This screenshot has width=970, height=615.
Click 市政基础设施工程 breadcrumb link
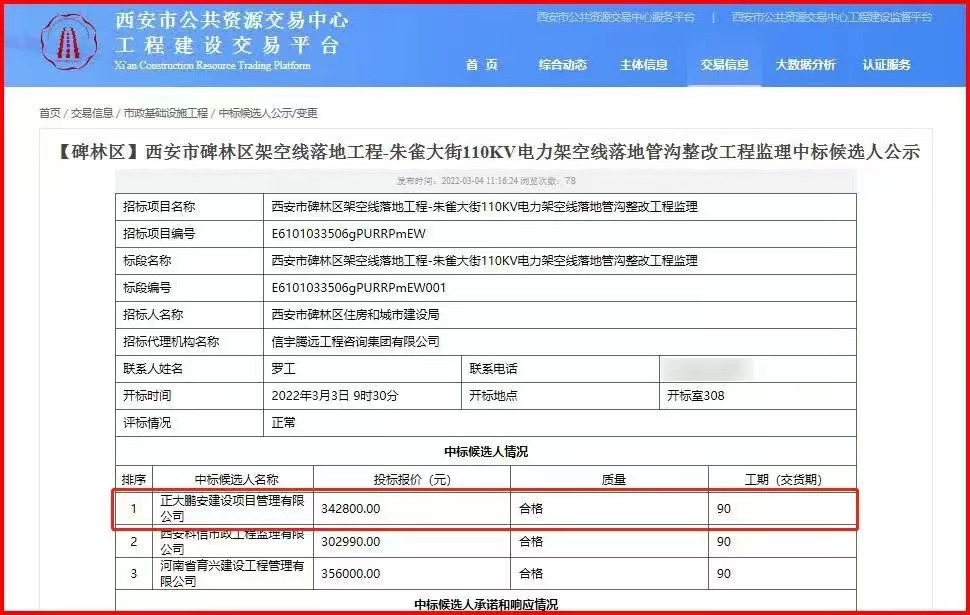(x=165, y=113)
